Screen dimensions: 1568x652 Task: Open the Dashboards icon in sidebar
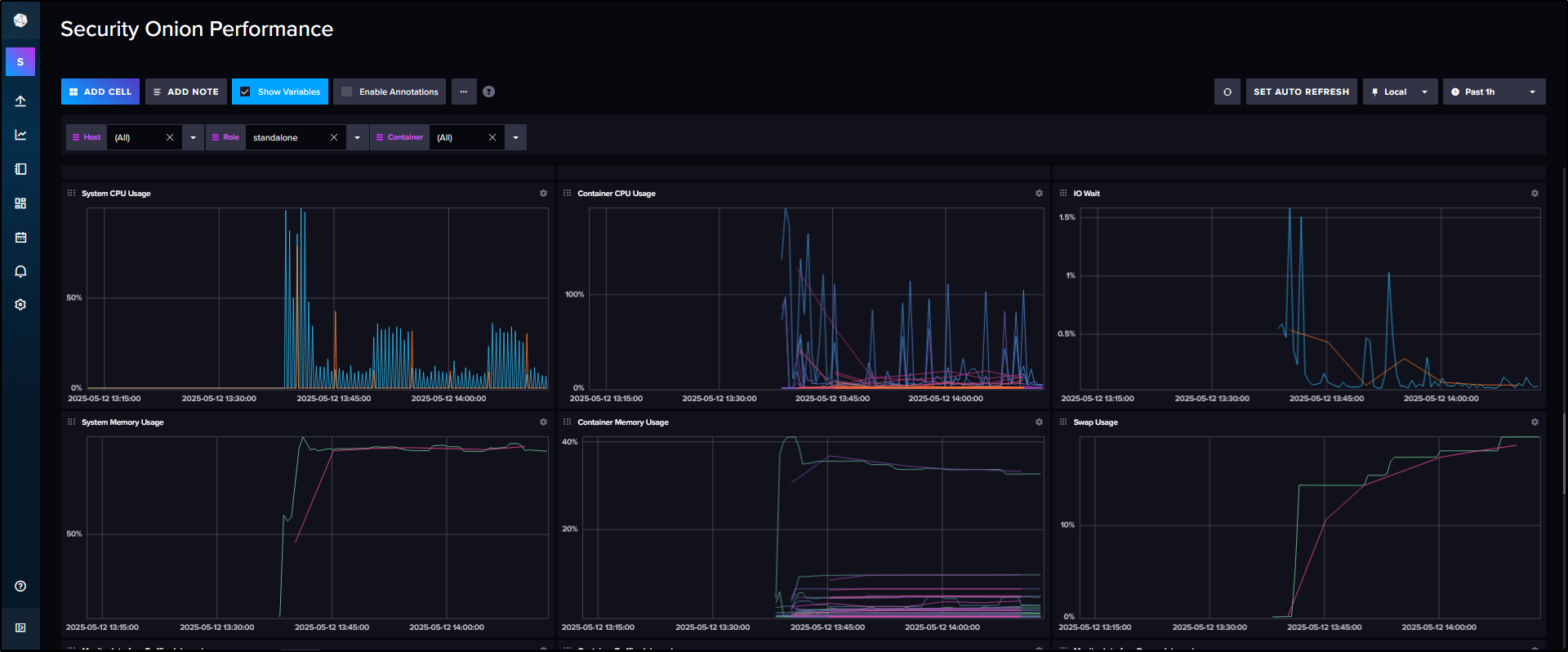tap(20, 203)
